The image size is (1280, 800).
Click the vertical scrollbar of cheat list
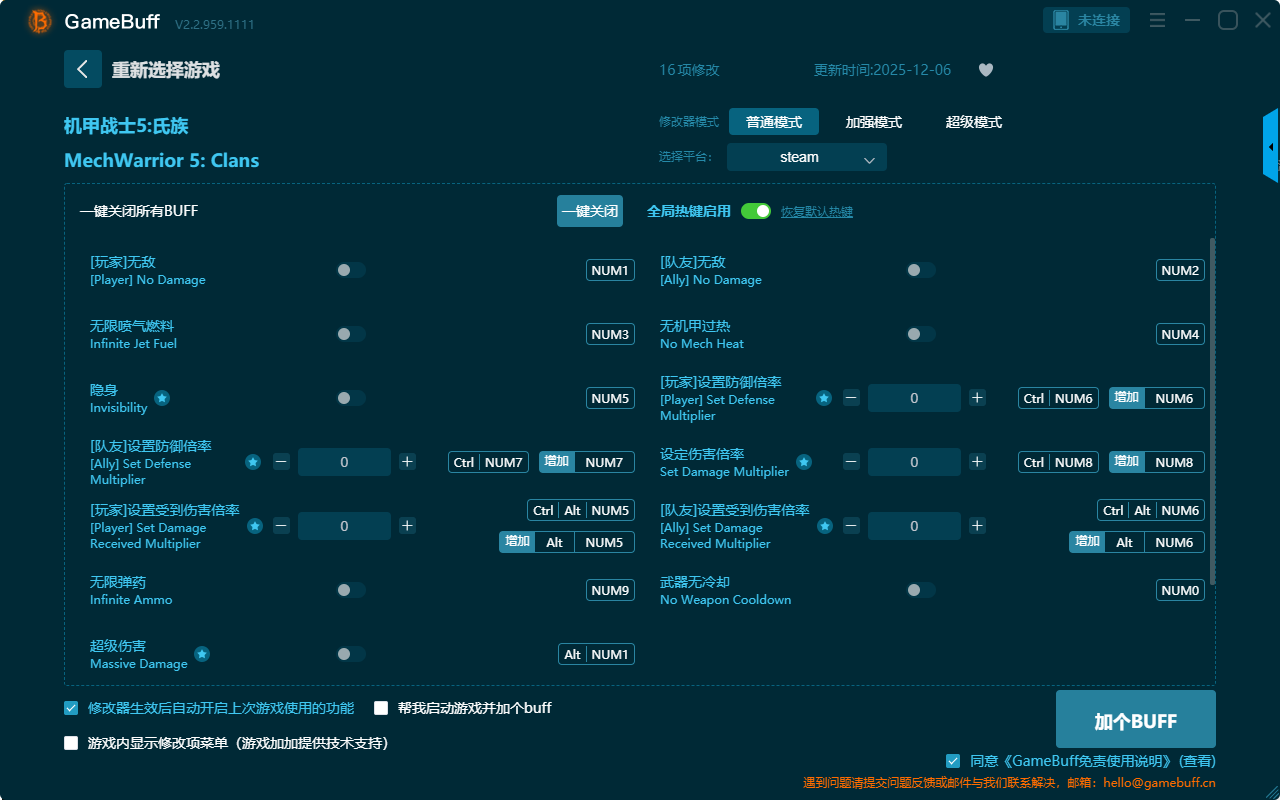pos(1213,410)
